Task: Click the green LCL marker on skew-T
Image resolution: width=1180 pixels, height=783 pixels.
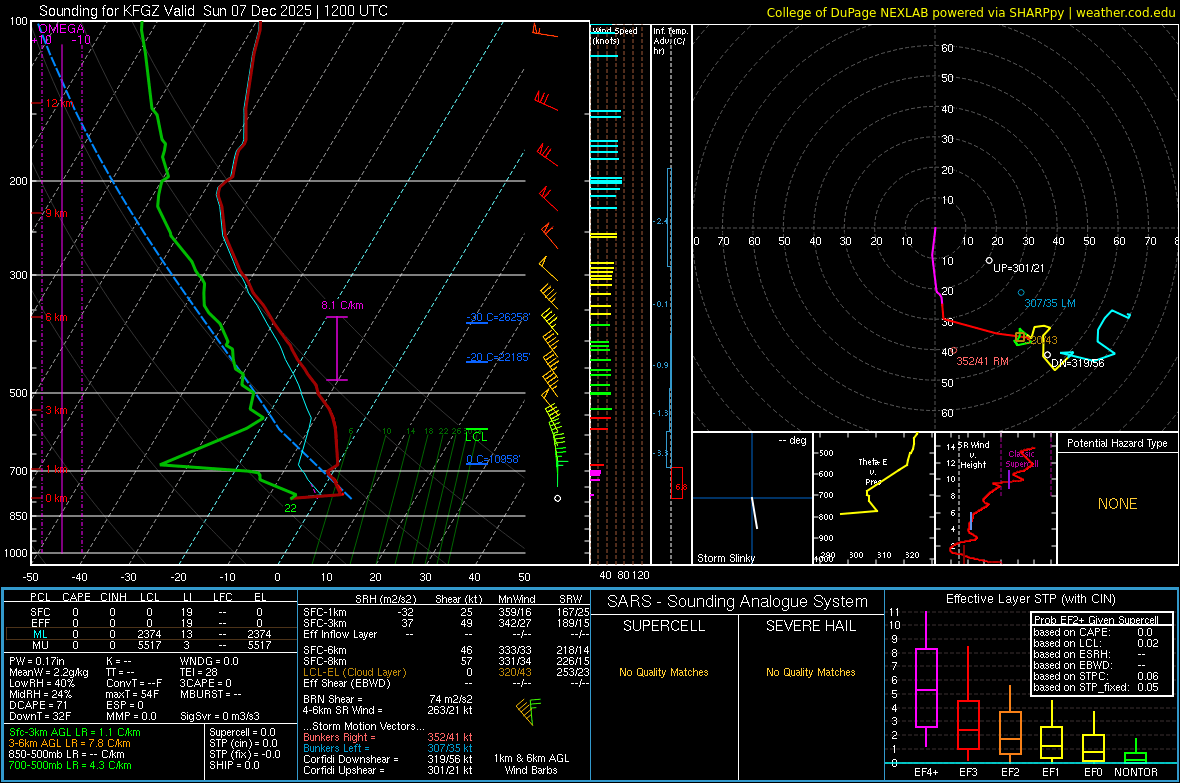Action: pyautogui.click(x=476, y=437)
